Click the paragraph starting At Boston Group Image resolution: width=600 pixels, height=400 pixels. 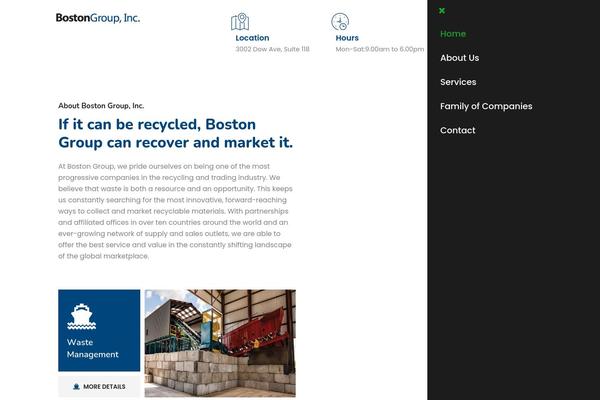tap(175, 211)
